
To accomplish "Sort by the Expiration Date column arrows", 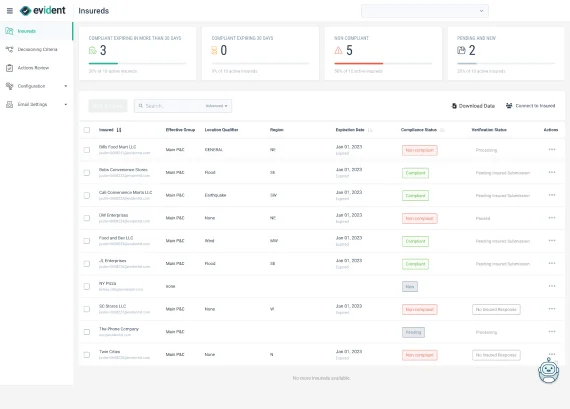I will point(370,130).
